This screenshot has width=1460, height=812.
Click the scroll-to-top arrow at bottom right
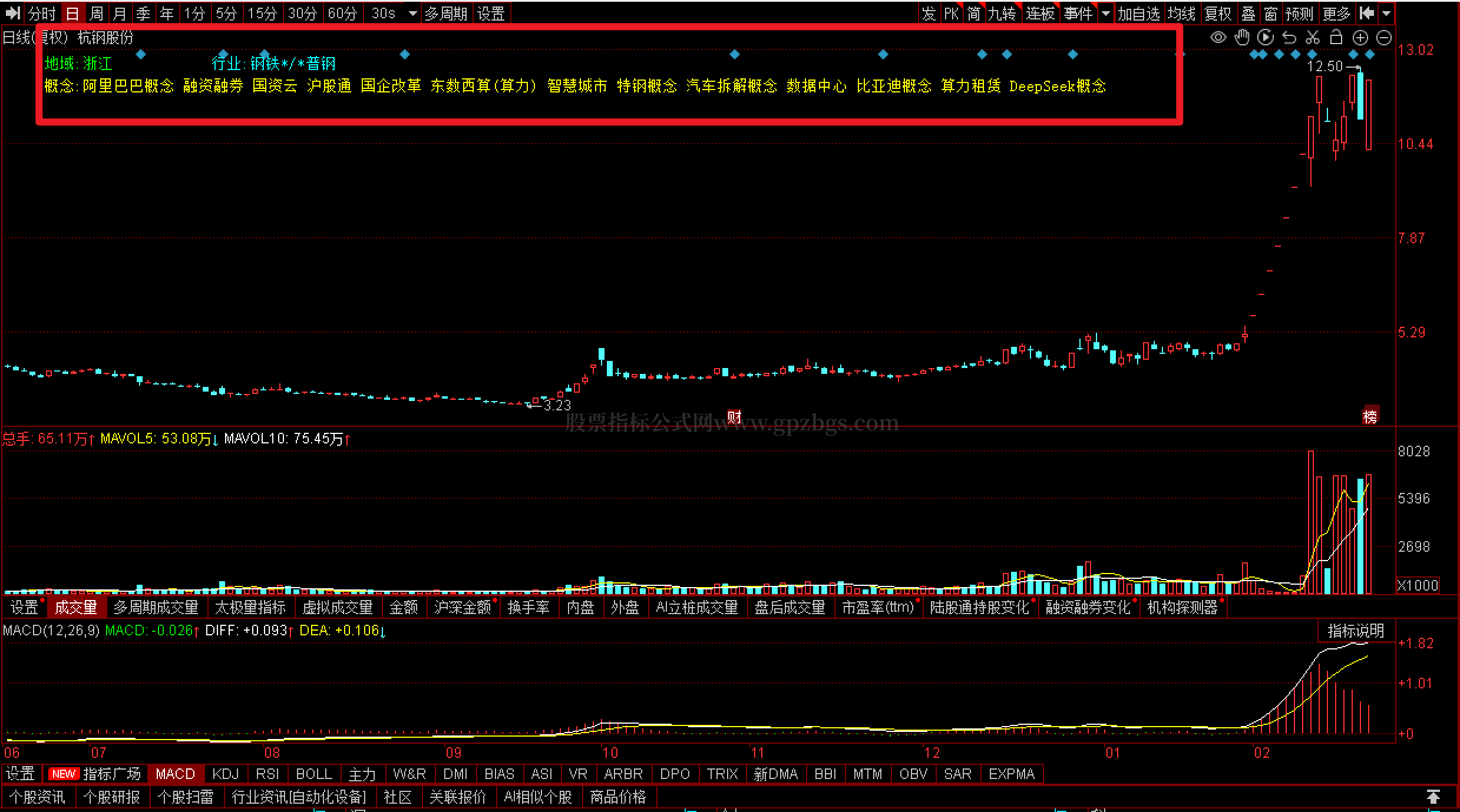(x=1433, y=797)
